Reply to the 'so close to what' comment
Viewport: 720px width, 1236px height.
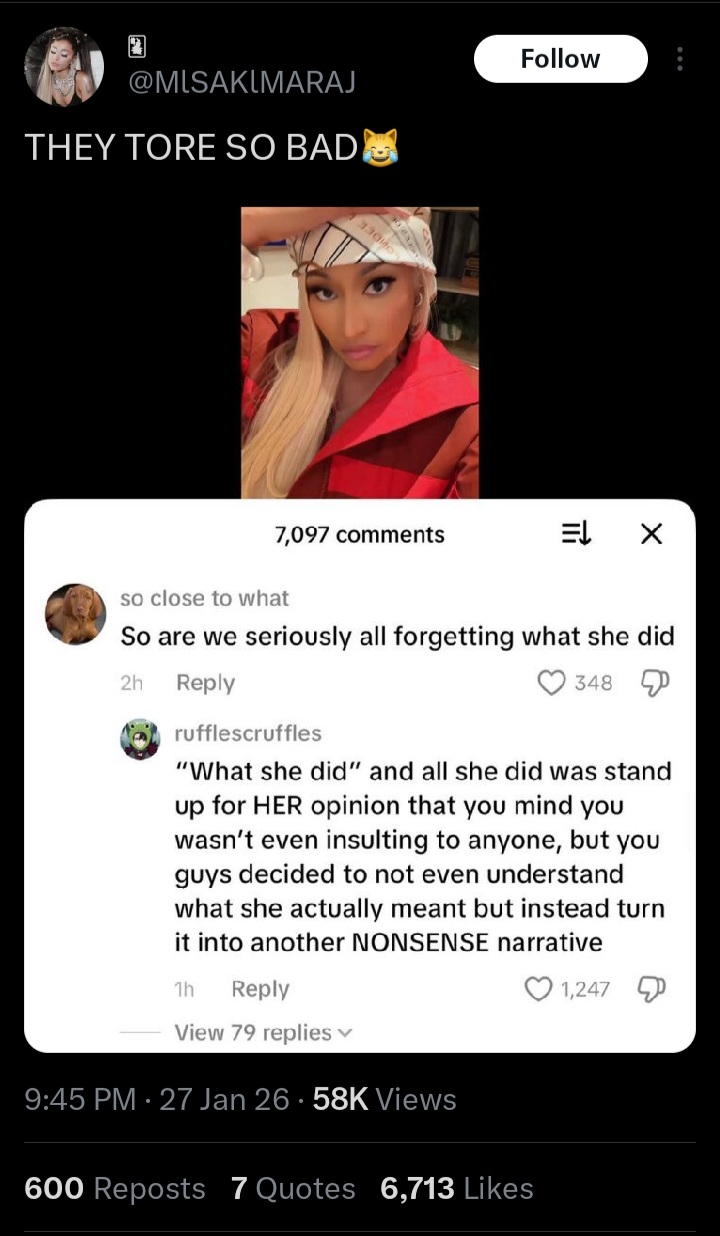[205, 683]
